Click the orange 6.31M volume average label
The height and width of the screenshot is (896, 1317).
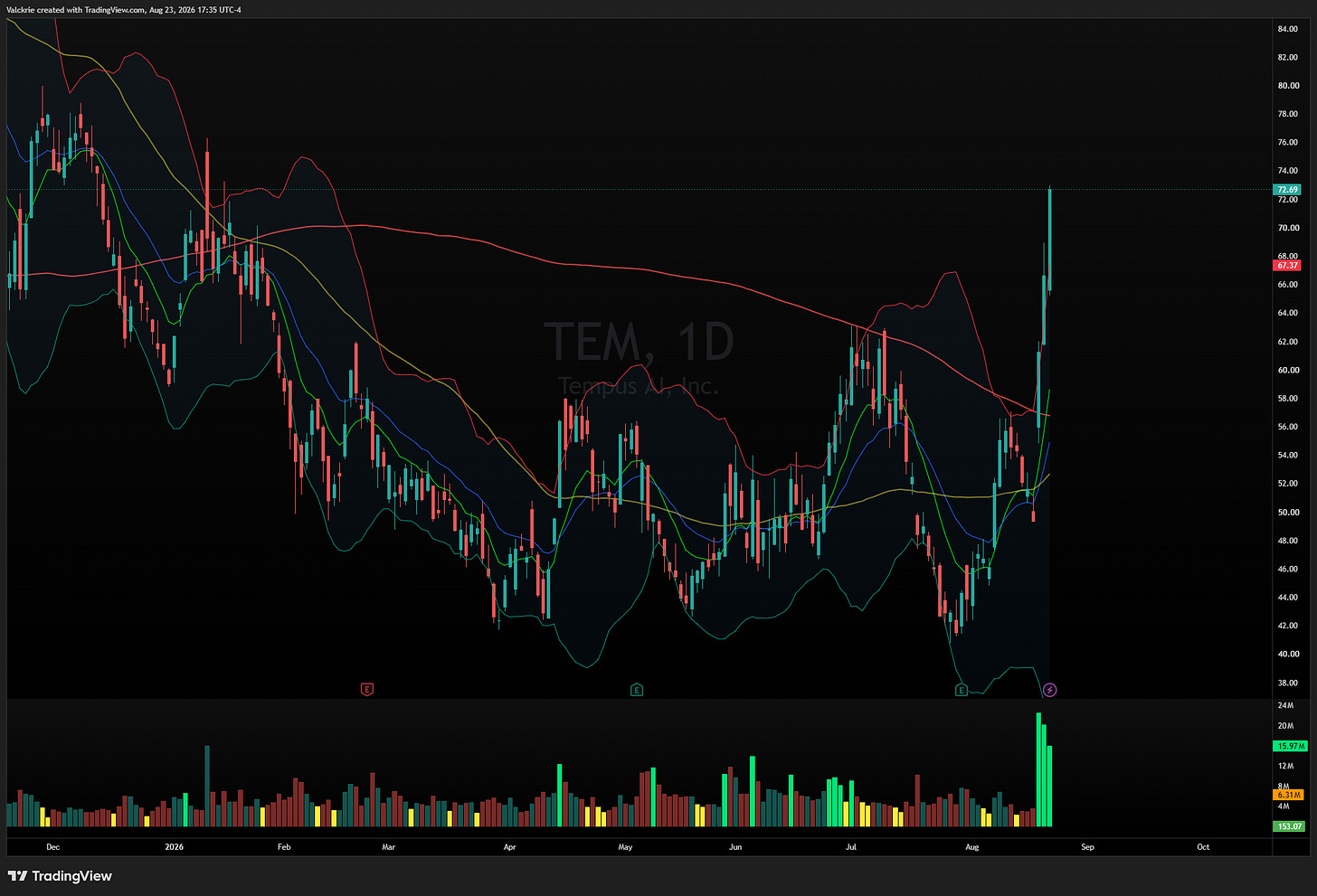coord(1288,795)
